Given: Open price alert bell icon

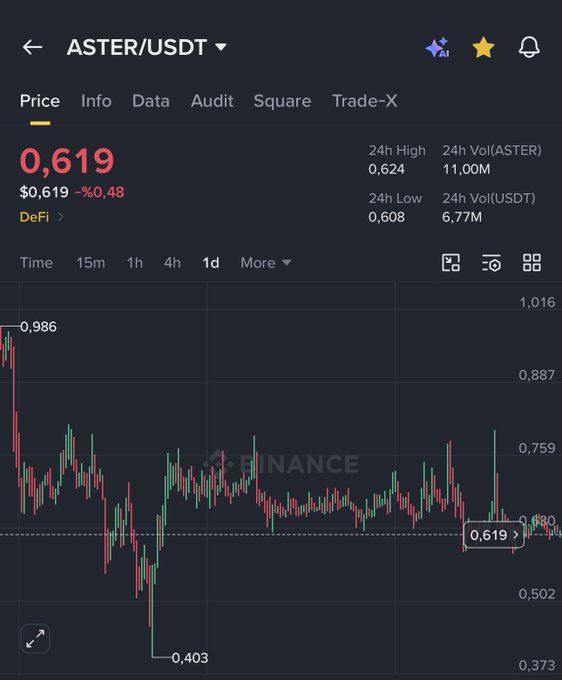Looking at the screenshot, I should [x=529, y=47].
